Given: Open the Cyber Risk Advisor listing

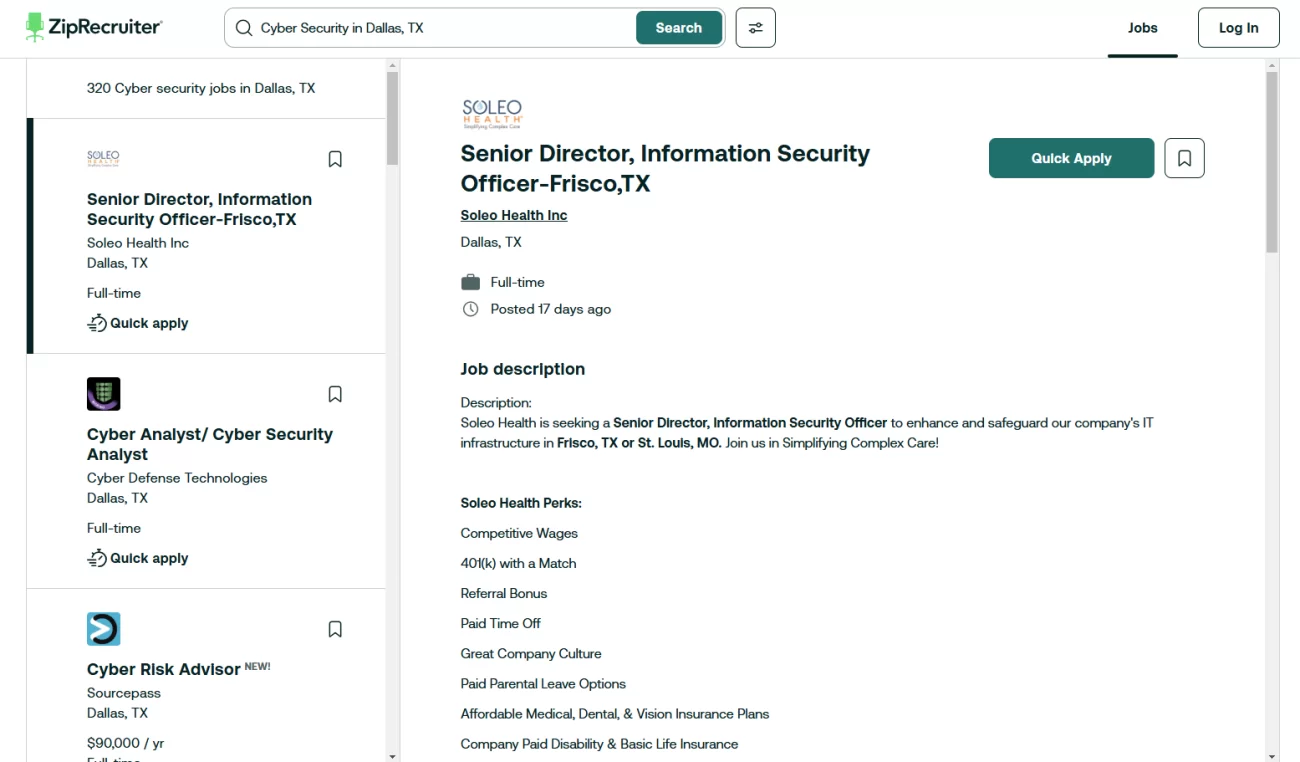Looking at the screenshot, I should 164,669.
